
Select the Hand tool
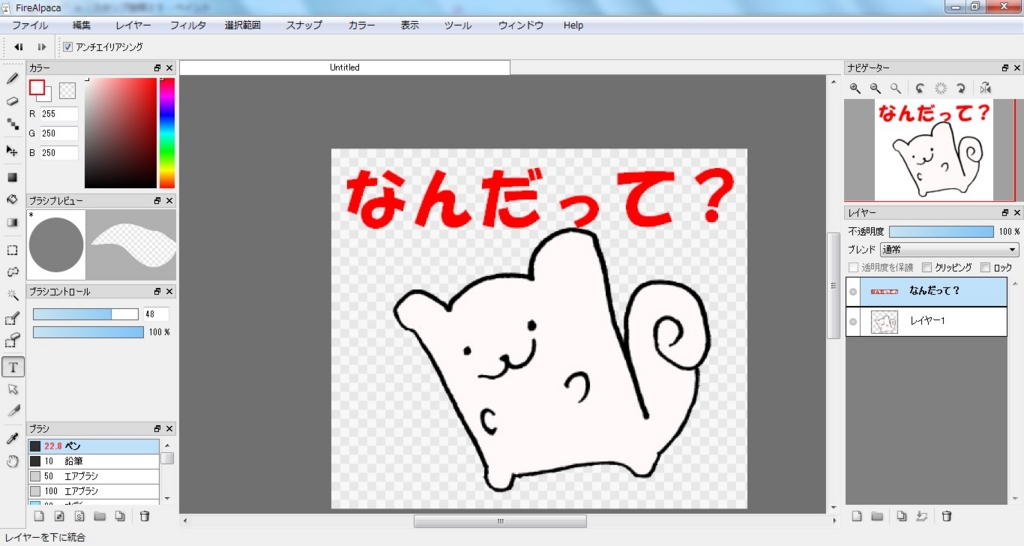pos(12,461)
